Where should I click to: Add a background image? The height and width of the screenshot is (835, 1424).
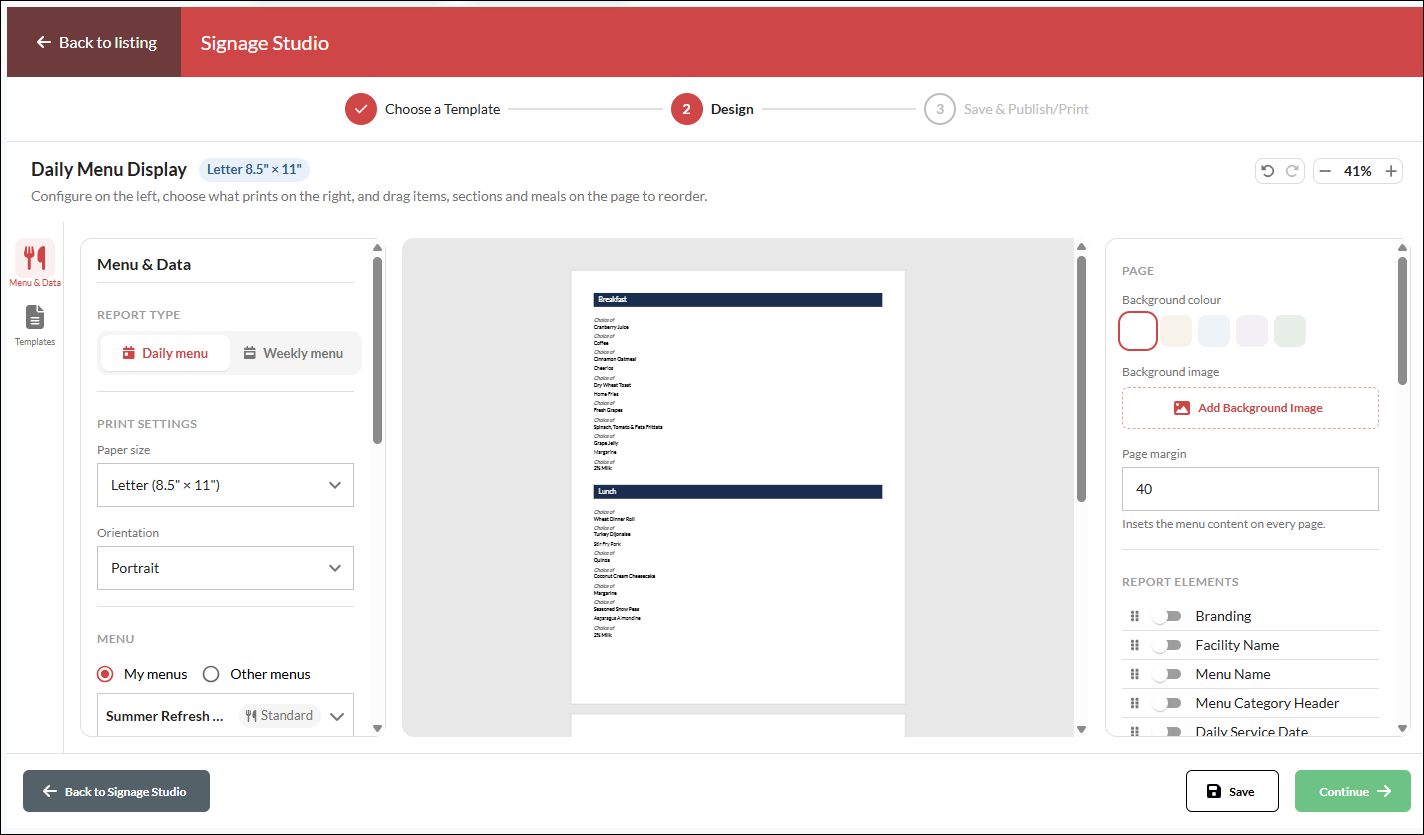tap(1250, 408)
